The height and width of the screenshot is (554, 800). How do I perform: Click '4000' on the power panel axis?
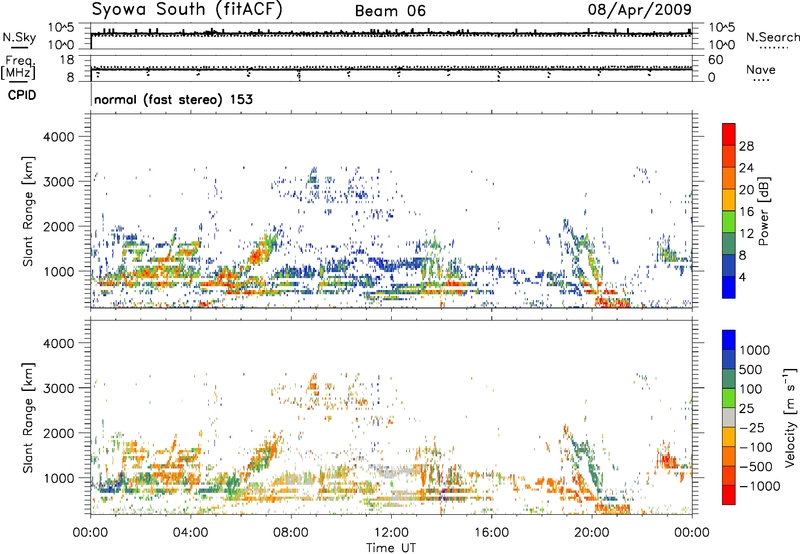pyautogui.click(x=58, y=137)
